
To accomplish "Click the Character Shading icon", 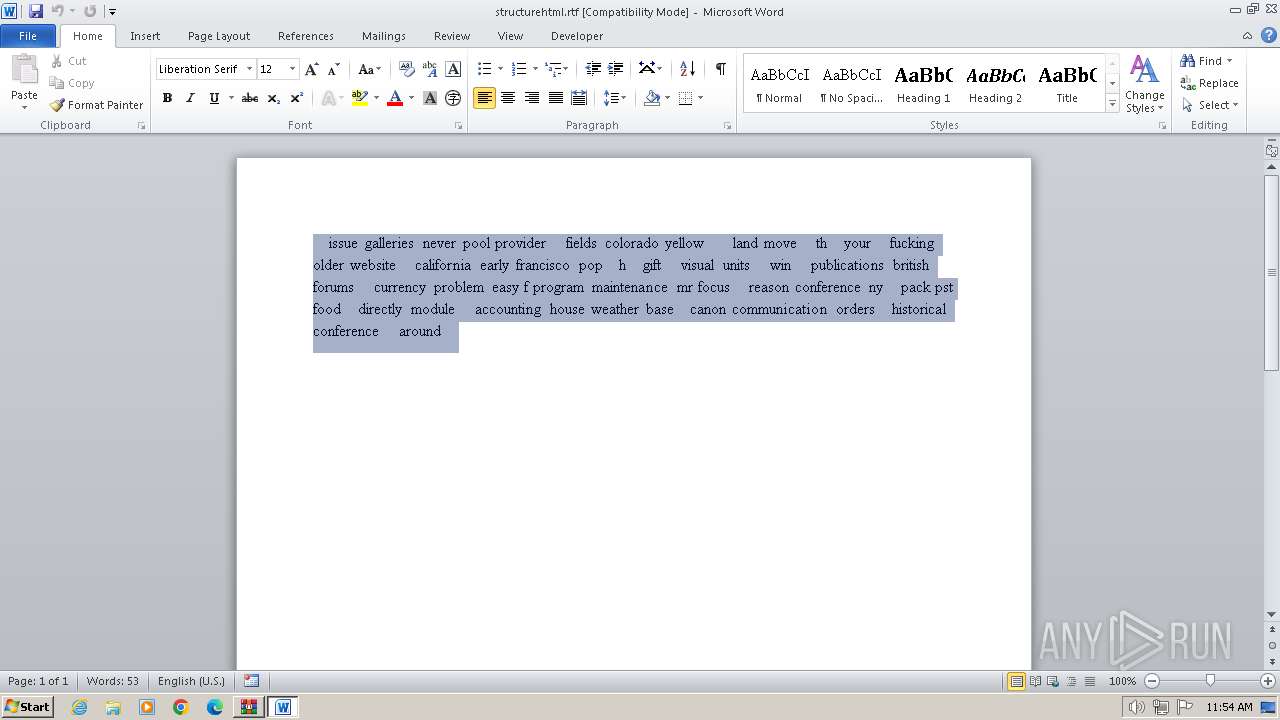I will (x=430, y=98).
